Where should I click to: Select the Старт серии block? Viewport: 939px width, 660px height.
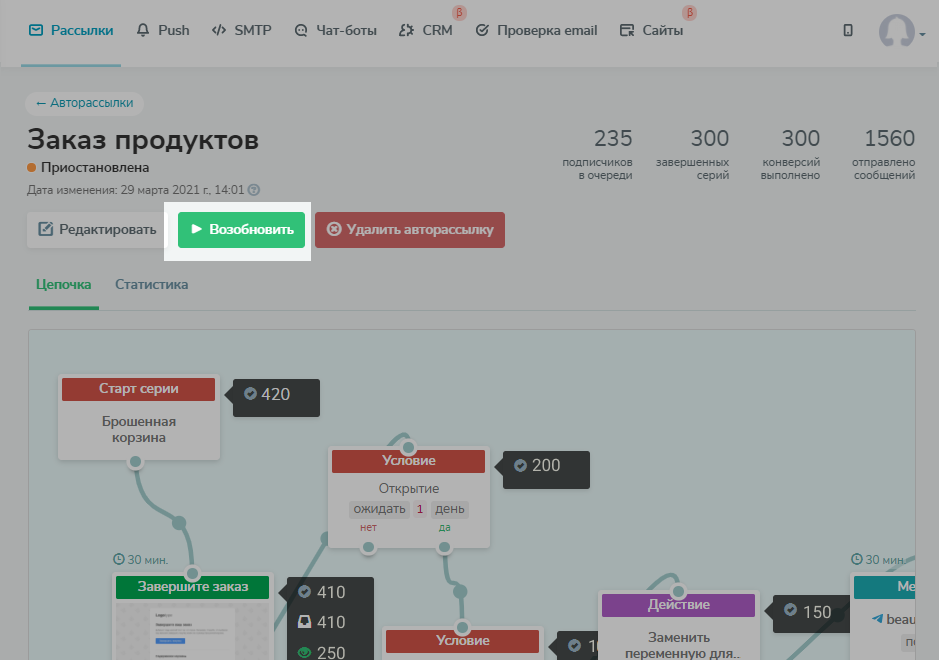(x=138, y=417)
